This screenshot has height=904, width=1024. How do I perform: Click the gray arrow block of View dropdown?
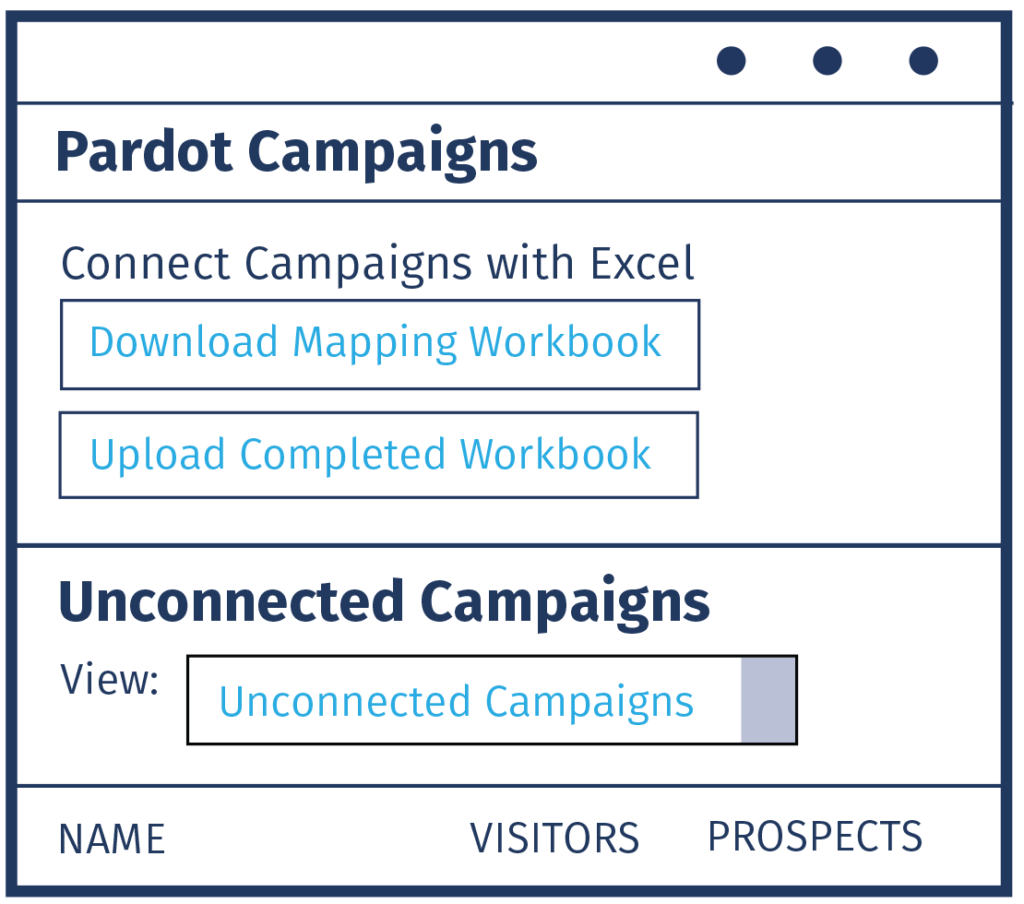767,700
